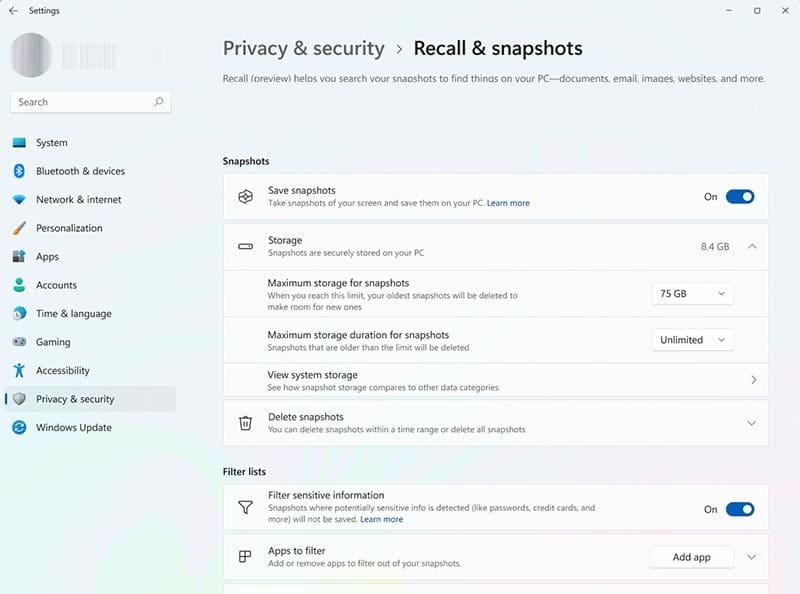Screen dimensions: 800x594
Task: Click Maximum storage duration for snapshots label
Action: 358,335
